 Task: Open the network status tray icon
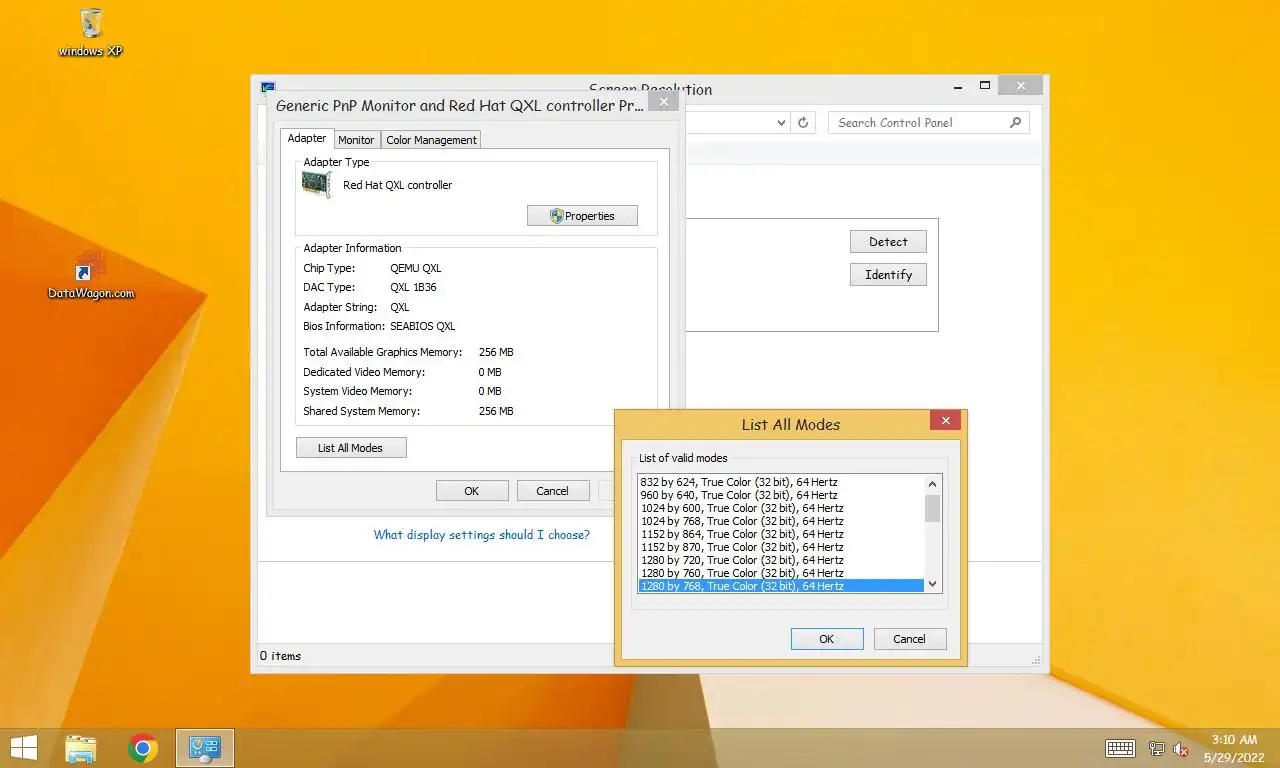click(1157, 748)
